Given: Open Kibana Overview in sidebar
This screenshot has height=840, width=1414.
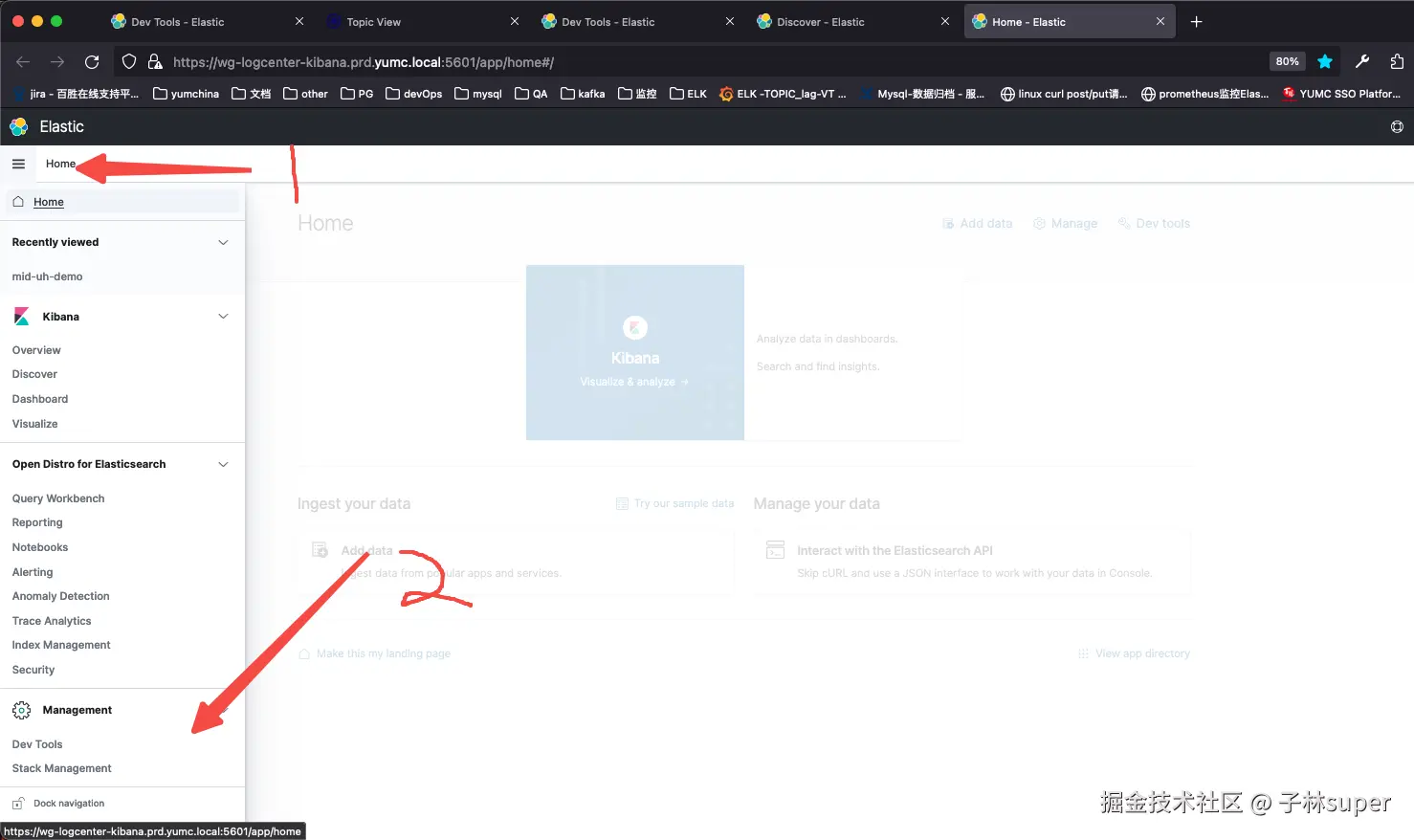Looking at the screenshot, I should pyautogui.click(x=36, y=350).
